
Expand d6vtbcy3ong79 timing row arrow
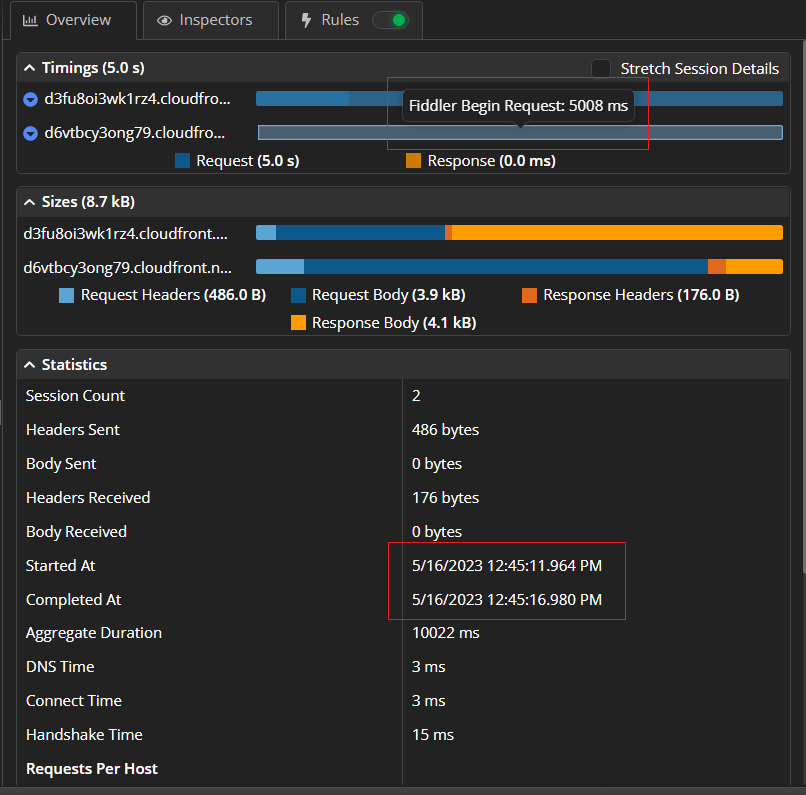tap(31, 134)
